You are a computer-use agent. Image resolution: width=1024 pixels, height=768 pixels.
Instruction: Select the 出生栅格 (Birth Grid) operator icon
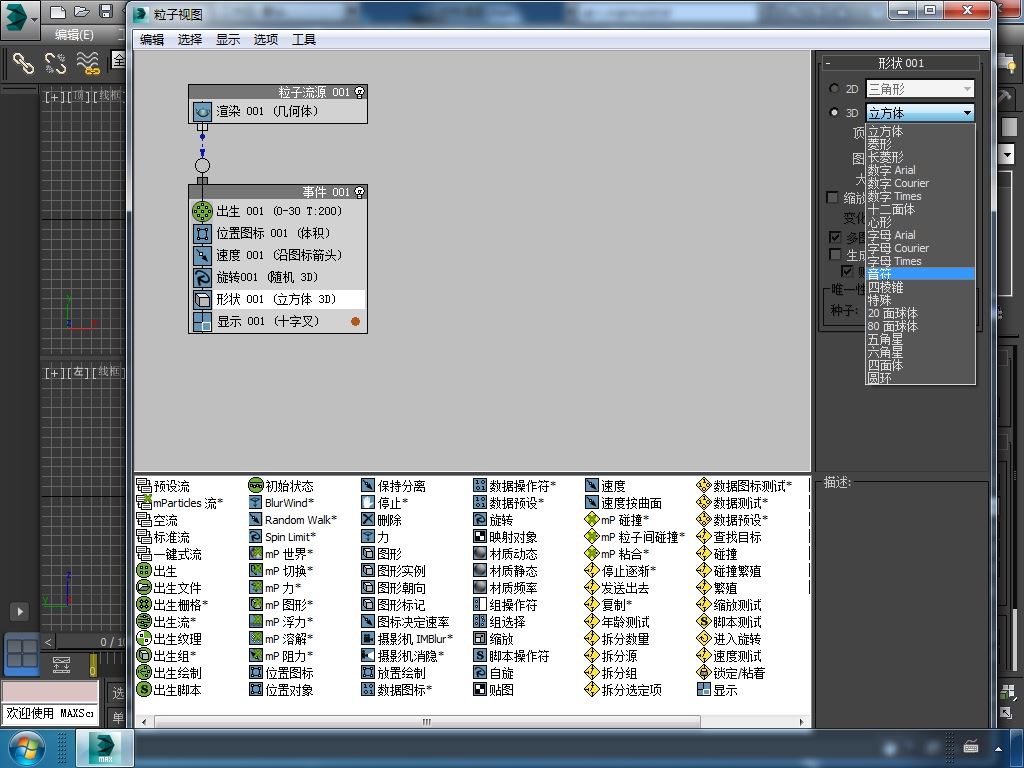tap(144, 604)
